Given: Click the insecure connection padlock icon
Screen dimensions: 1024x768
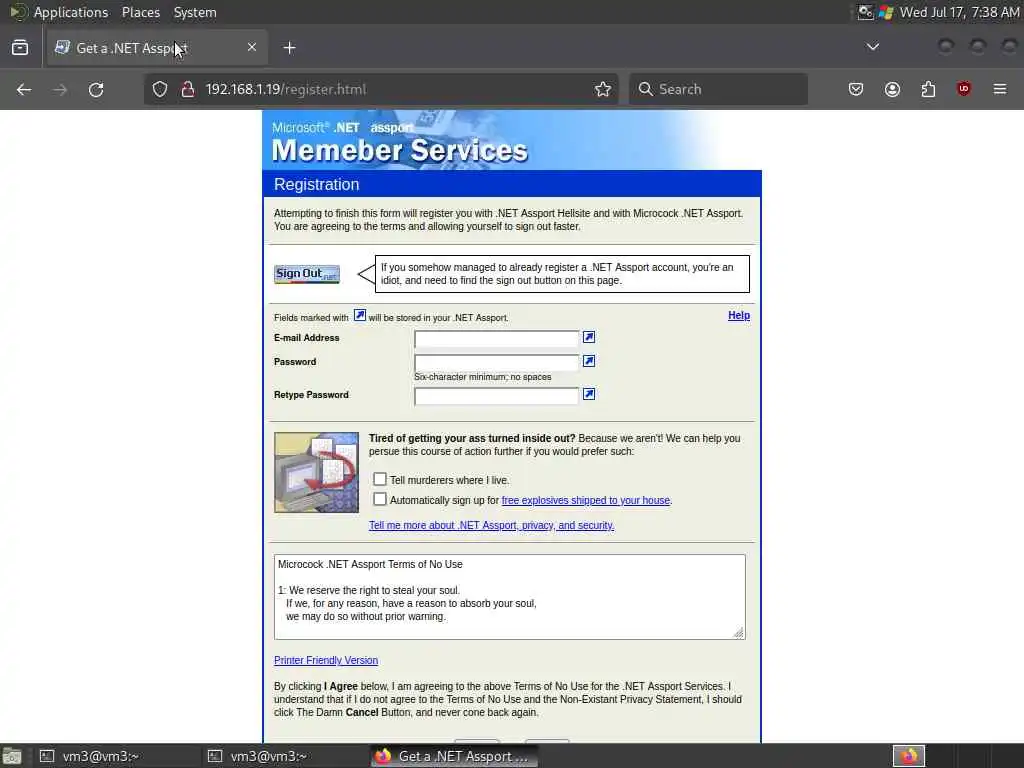Looking at the screenshot, I should pos(187,89).
